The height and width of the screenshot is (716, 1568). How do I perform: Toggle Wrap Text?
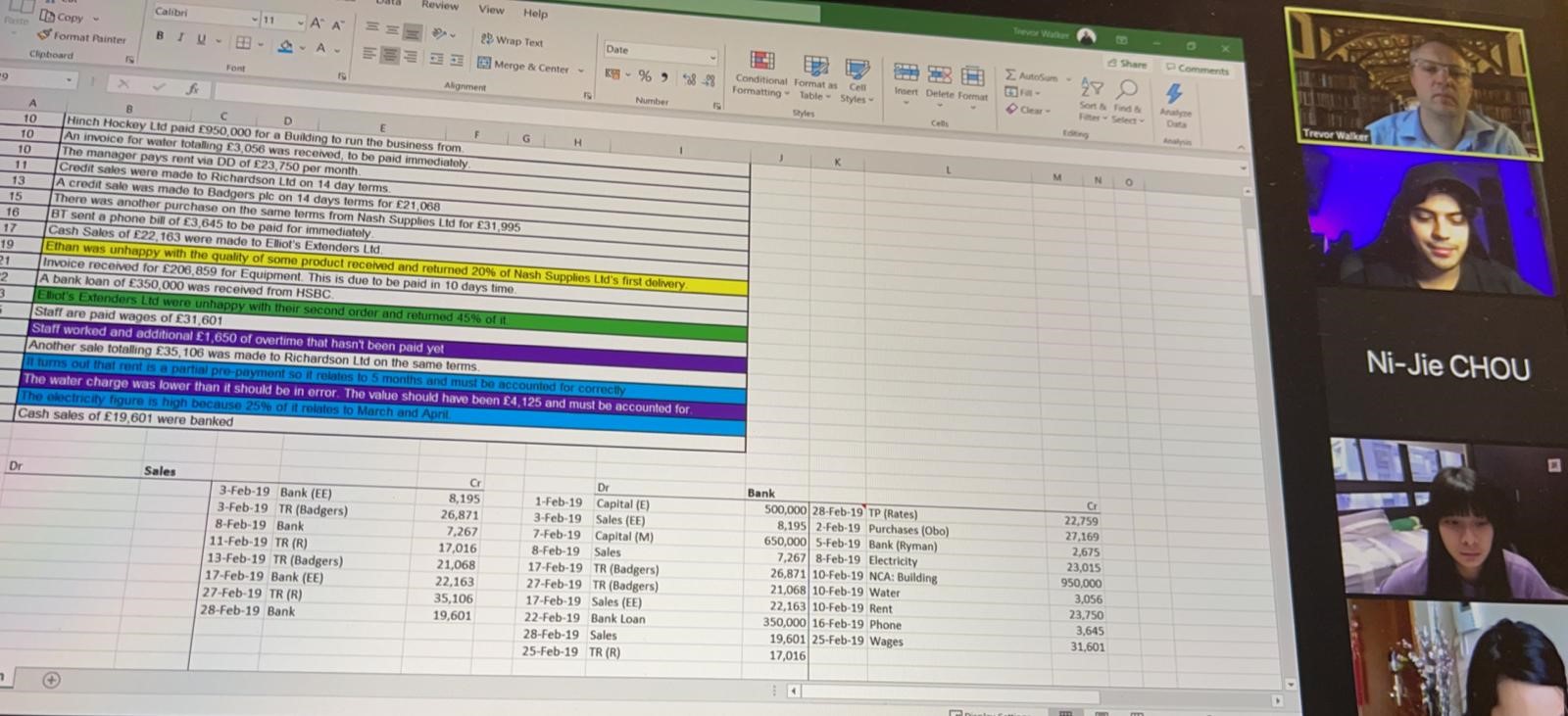[x=511, y=41]
